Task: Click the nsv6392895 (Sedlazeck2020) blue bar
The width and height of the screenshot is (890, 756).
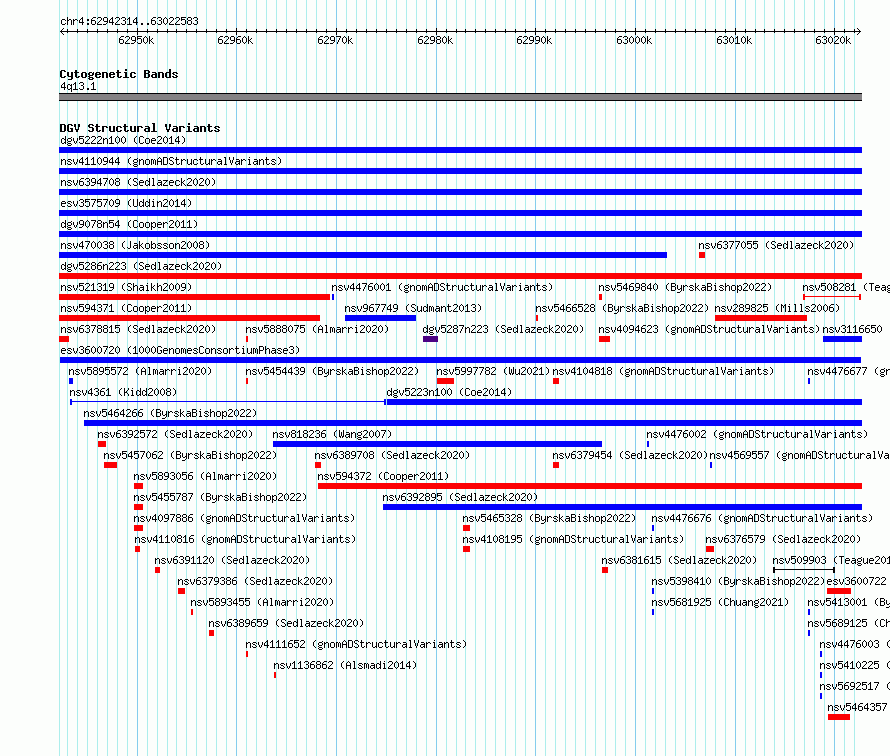Action: tap(622, 507)
